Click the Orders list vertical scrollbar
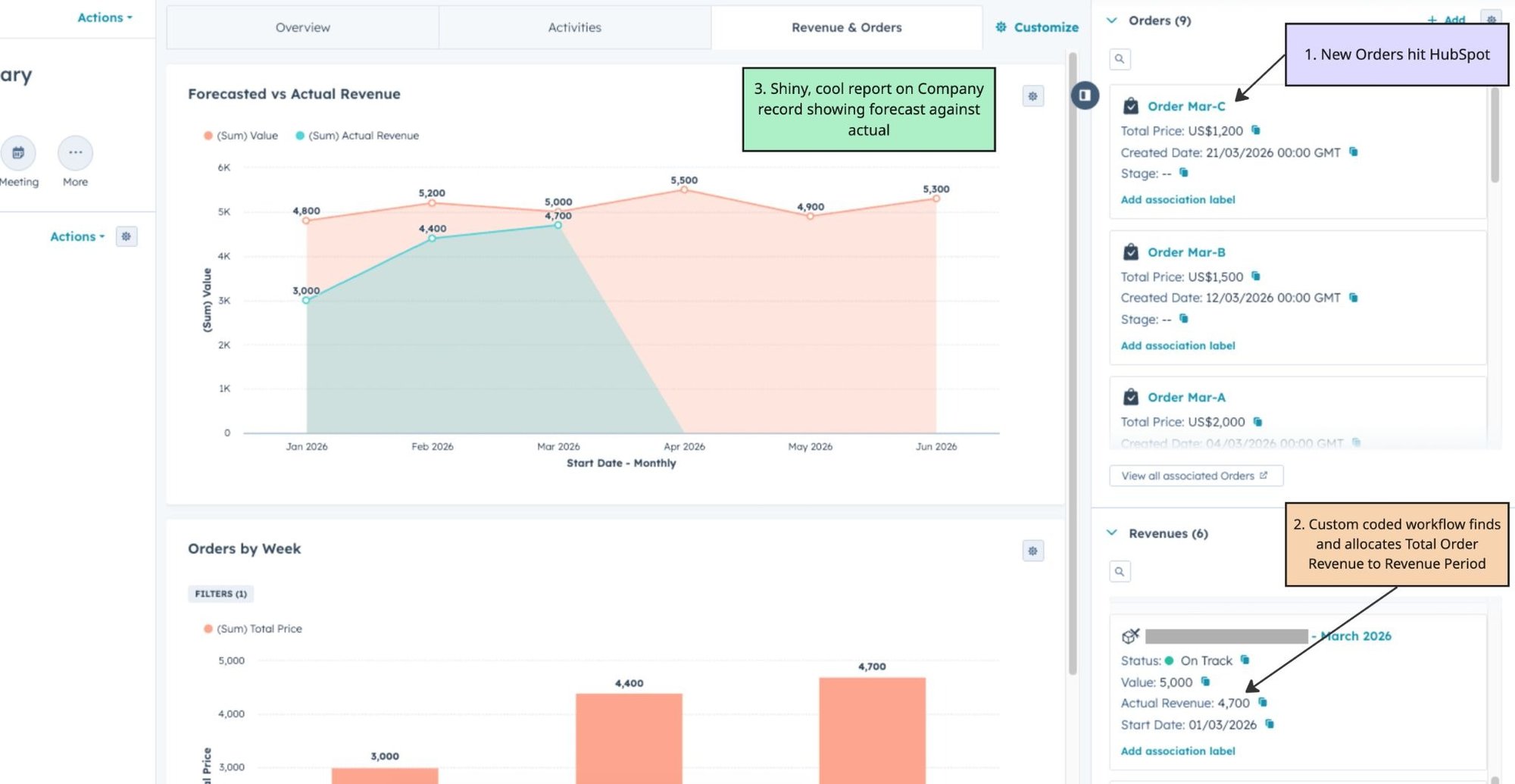1515x784 pixels. [1495, 135]
